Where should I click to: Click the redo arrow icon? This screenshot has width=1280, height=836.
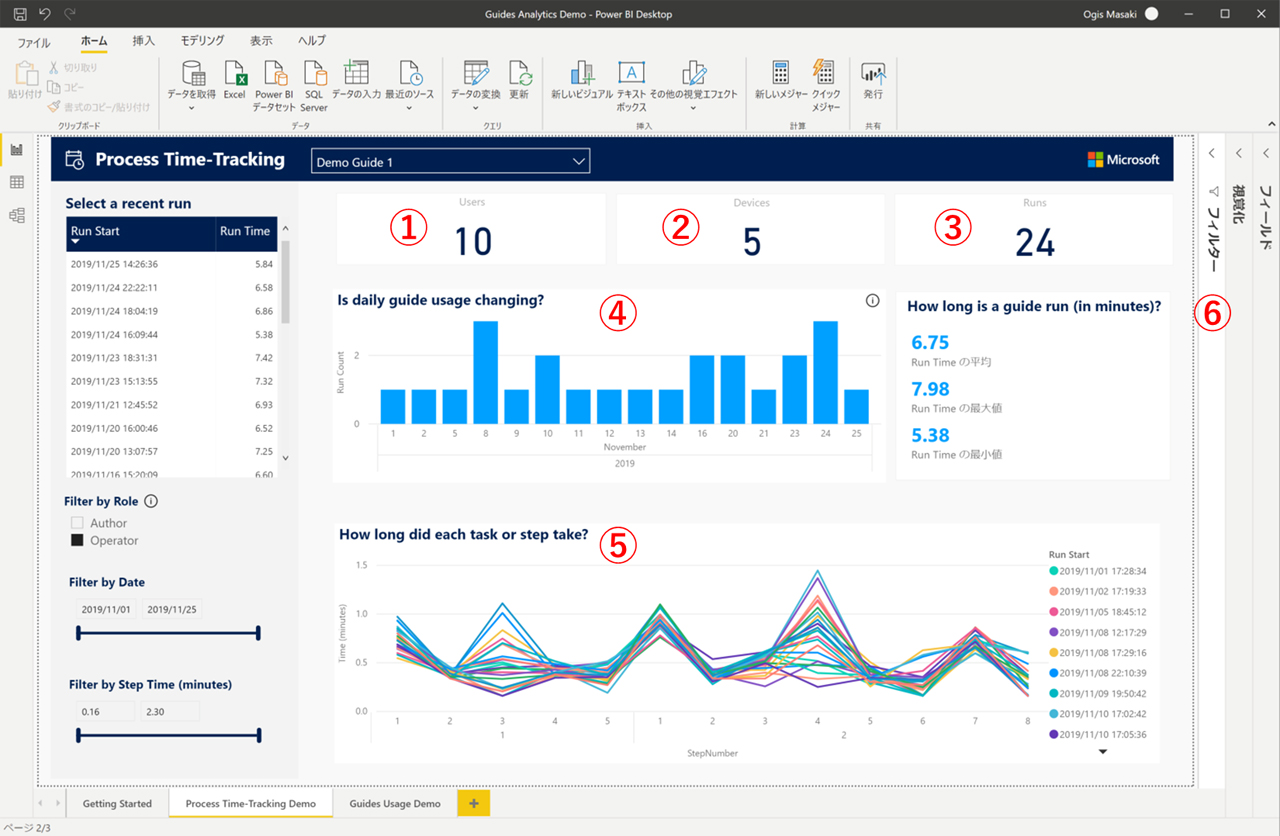pos(69,14)
